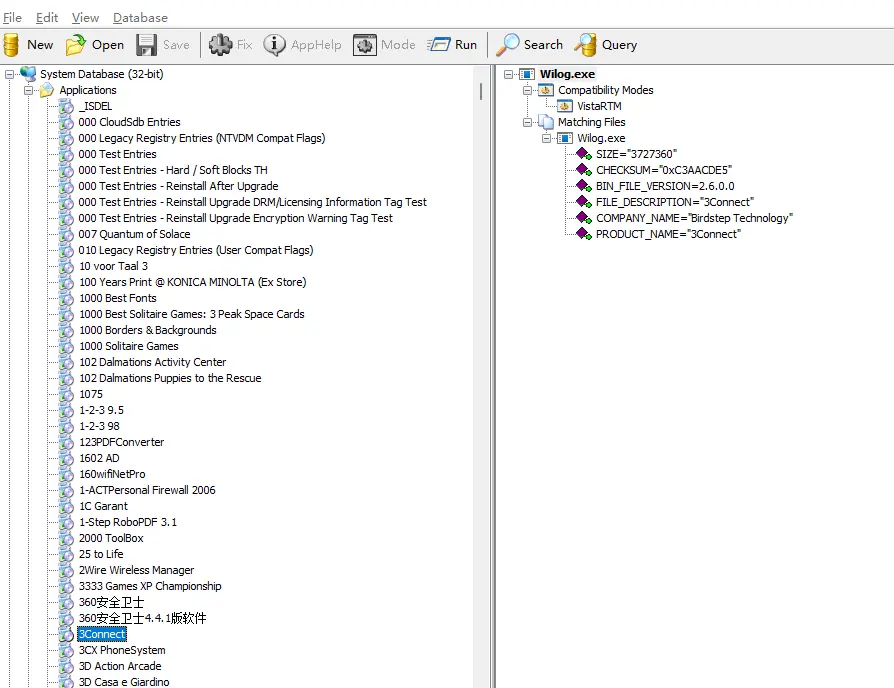Click the COMPANY_NAME attribute icon
Image resolution: width=894 pixels, height=688 pixels.
click(584, 218)
